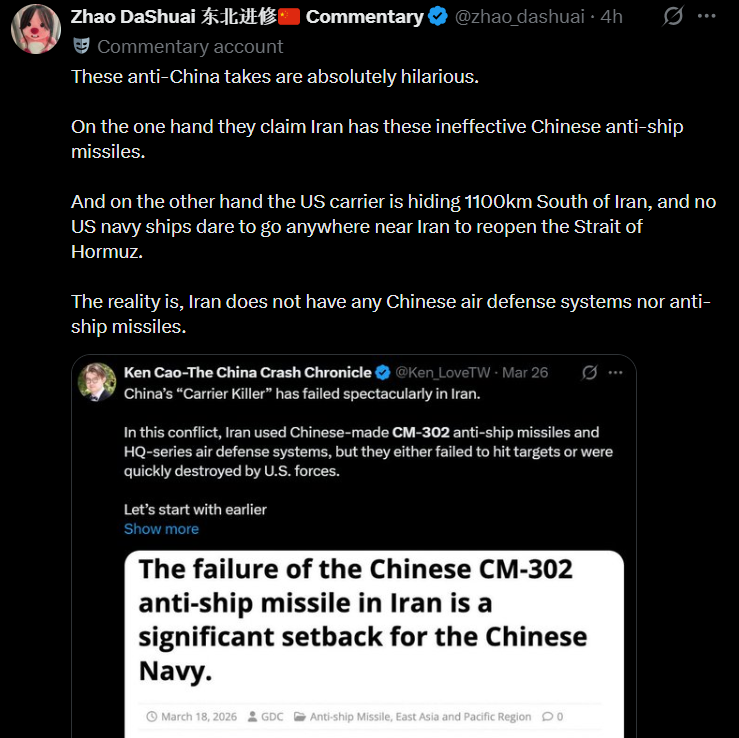Screen dimensions: 739x738
Task: Click the Grok icon in the quoted post
Action: point(590,372)
